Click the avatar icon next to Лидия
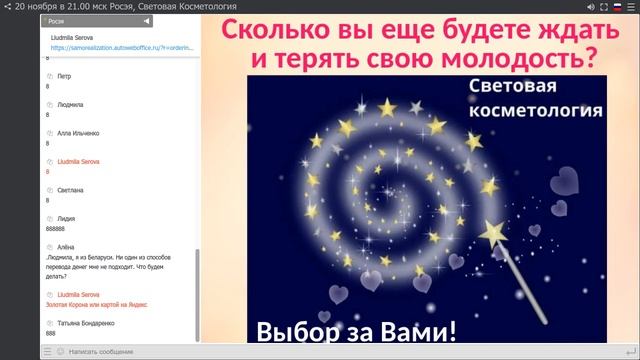This screenshot has width=640, height=360. 50,219
